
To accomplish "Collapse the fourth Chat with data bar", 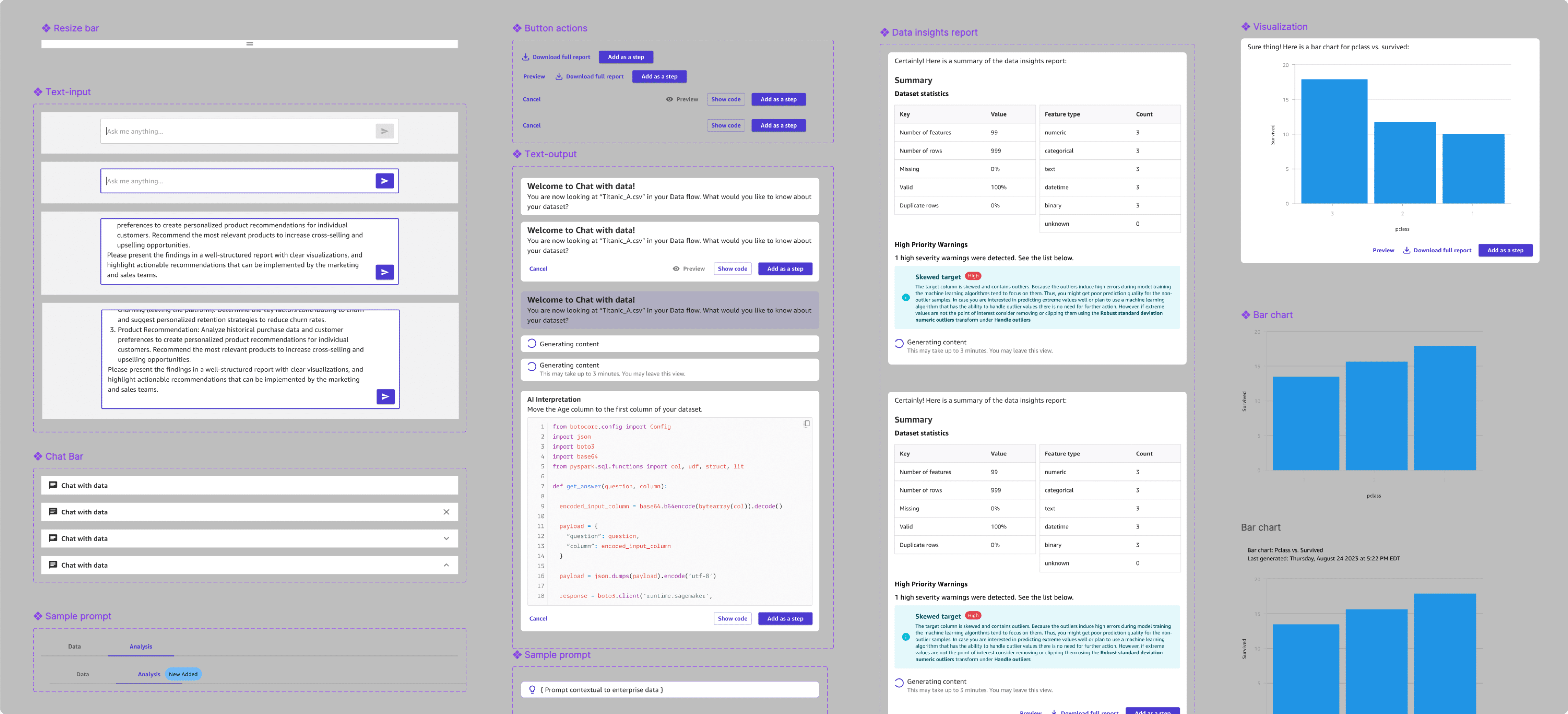I will pos(446,565).
